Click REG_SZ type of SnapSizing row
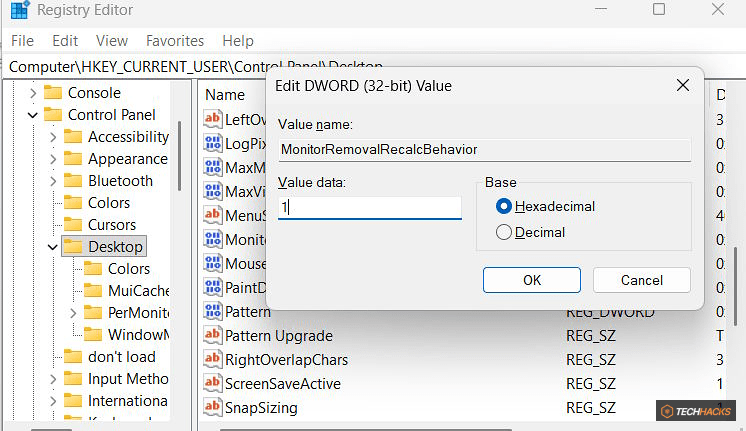Screen dimensions: 746x431 [591, 408]
